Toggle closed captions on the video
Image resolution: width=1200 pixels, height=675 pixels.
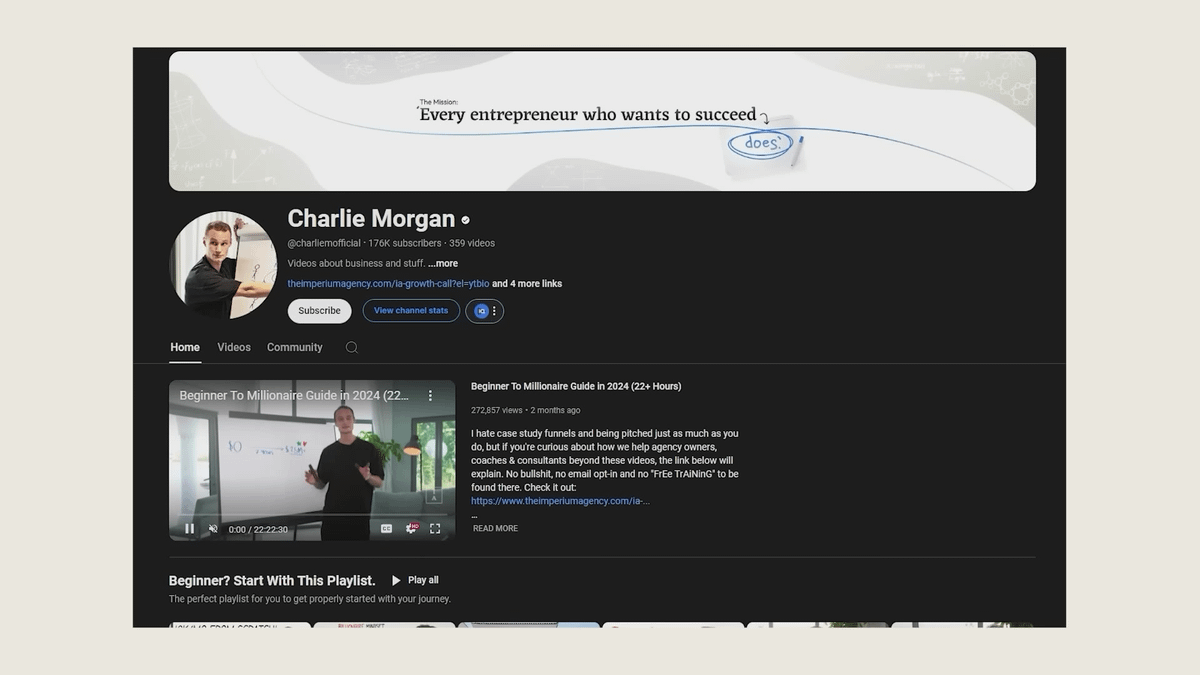(386, 529)
